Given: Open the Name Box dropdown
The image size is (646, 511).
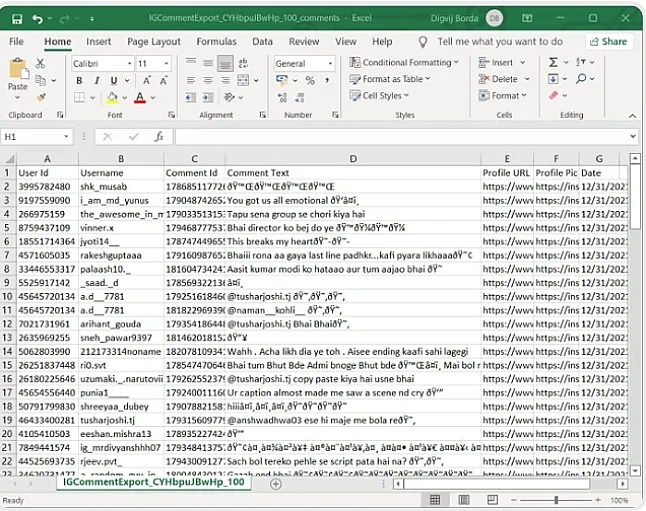Looking at the screenshot, I should (66, 137).
